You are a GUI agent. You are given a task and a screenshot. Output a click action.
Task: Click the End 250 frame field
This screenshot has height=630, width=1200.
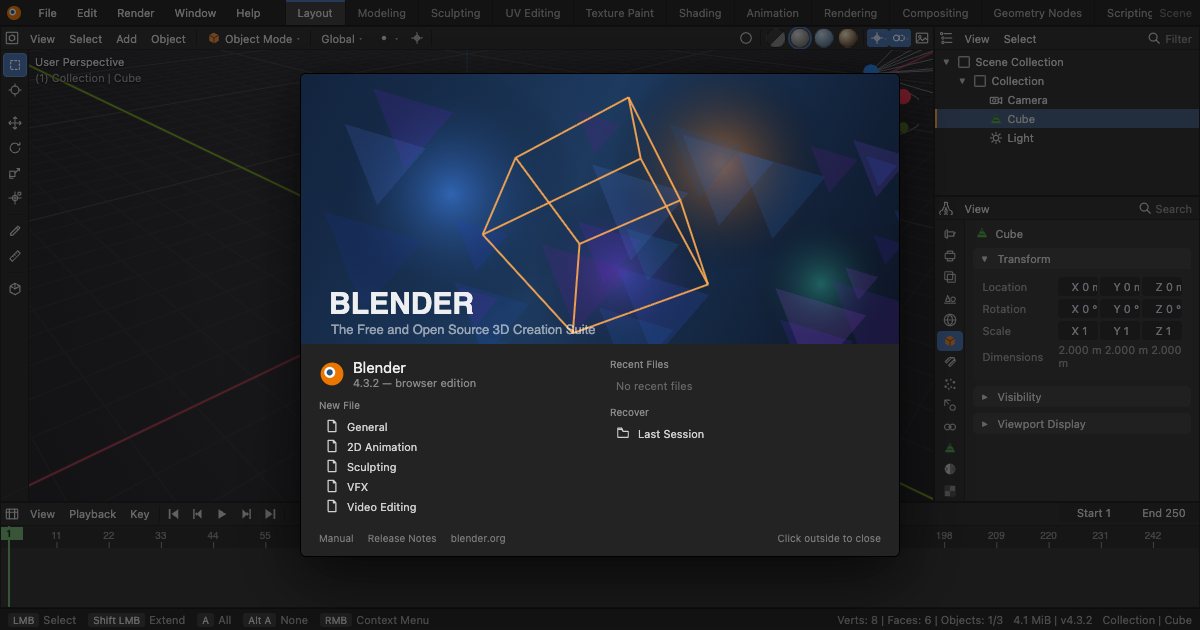coord(1163,513)
